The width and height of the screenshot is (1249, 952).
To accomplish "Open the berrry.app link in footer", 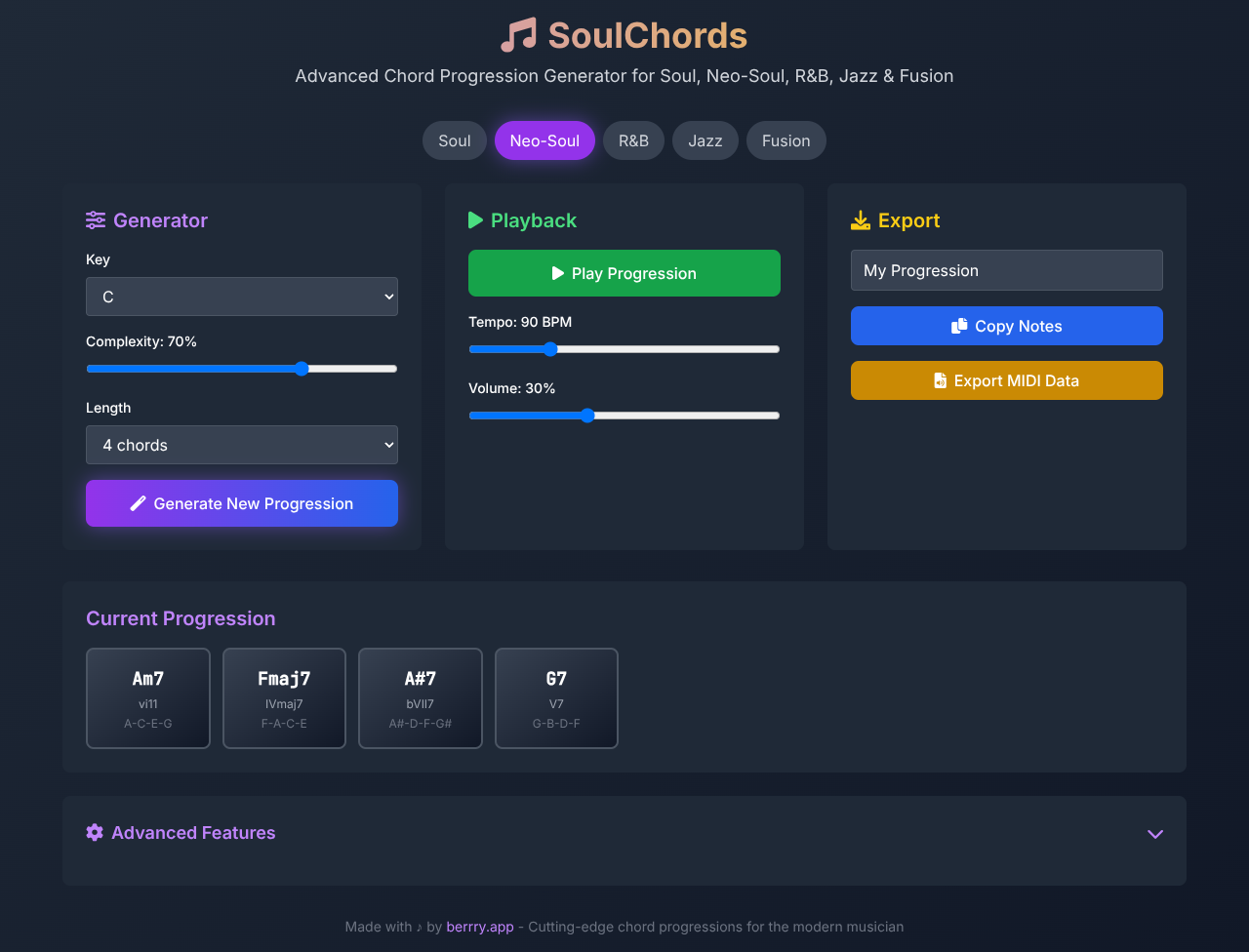I will point(480,927).
